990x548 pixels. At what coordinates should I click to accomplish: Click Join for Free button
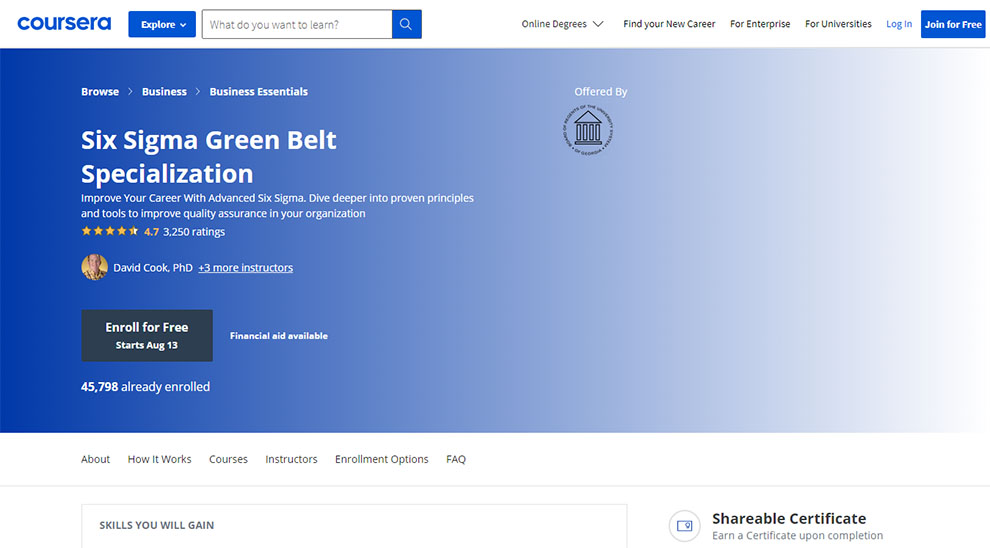(953, 24)
